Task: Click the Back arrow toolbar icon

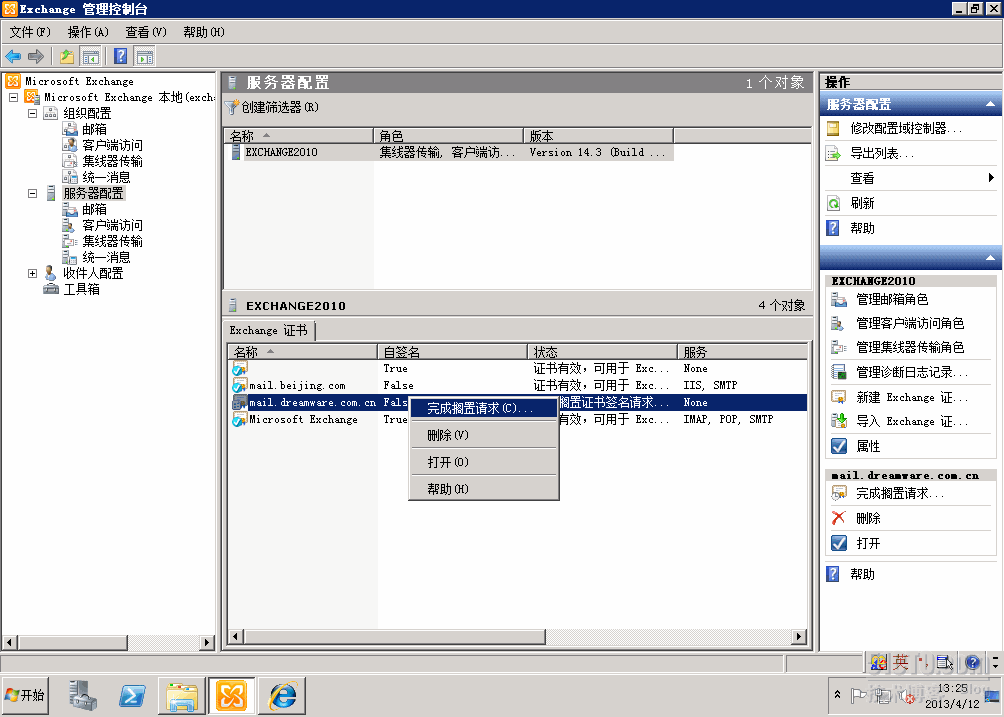Action: coord(13,56)
